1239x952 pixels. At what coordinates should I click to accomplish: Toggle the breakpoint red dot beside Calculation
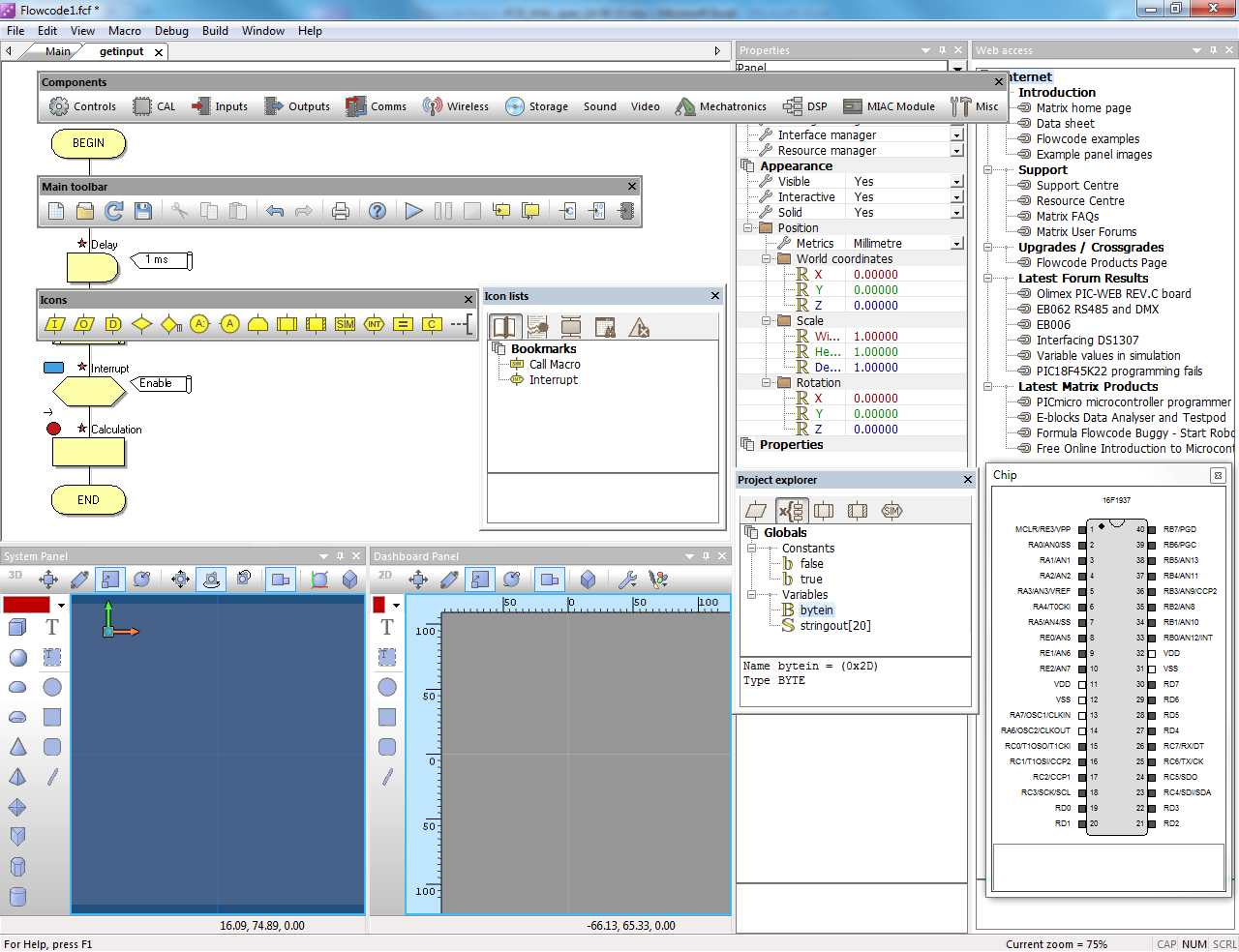pos(54,429)
